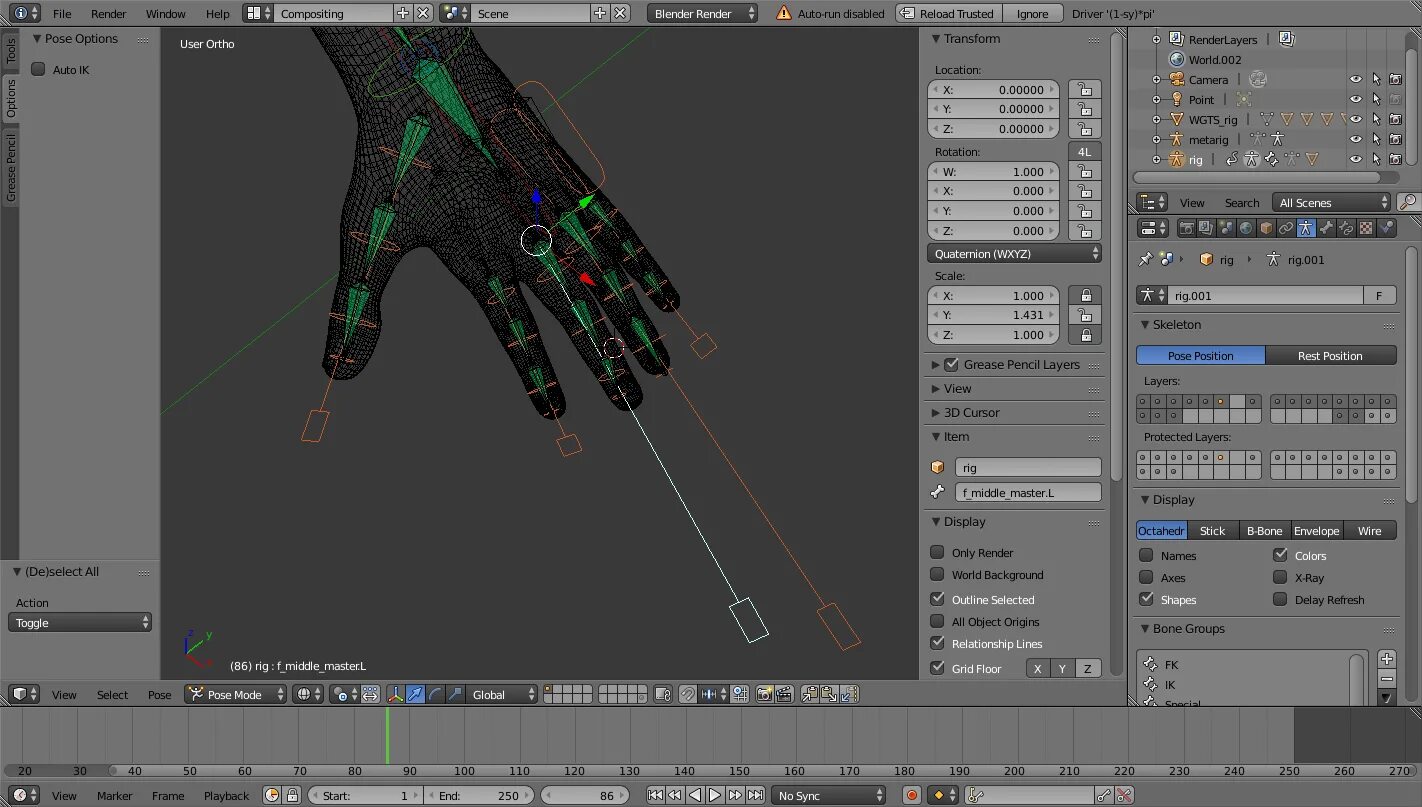The height and width of the screenshot is (807, 1422).
Task: Enable the translate manipulator arrow icon
Action: pyautogui.click(x=414, y=694)
